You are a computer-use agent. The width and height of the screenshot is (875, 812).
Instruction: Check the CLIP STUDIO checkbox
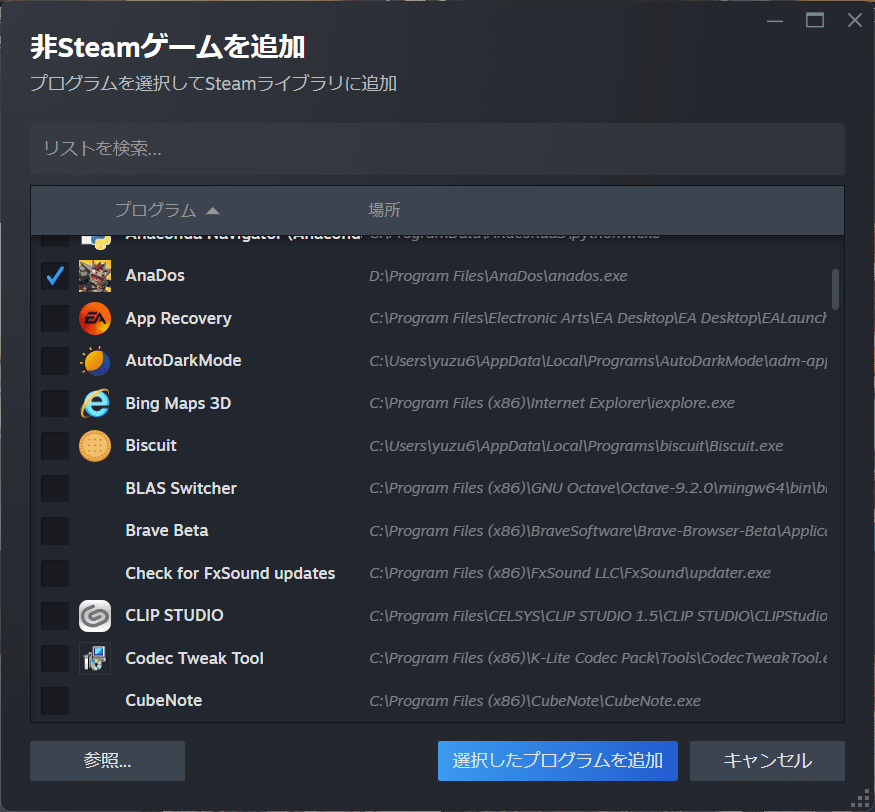tap(55, 616)
